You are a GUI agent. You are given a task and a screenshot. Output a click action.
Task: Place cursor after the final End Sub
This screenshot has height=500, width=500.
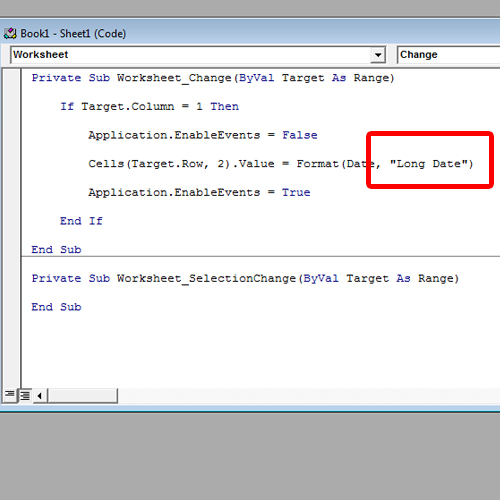82,307
